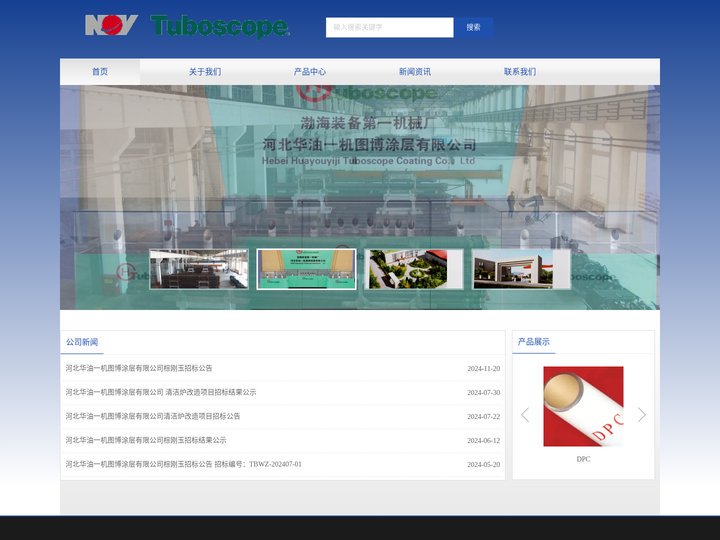Screen dimensions: 720x540
Task: Open news 棕刚玉招标结果公示
Action: (146, 440)
